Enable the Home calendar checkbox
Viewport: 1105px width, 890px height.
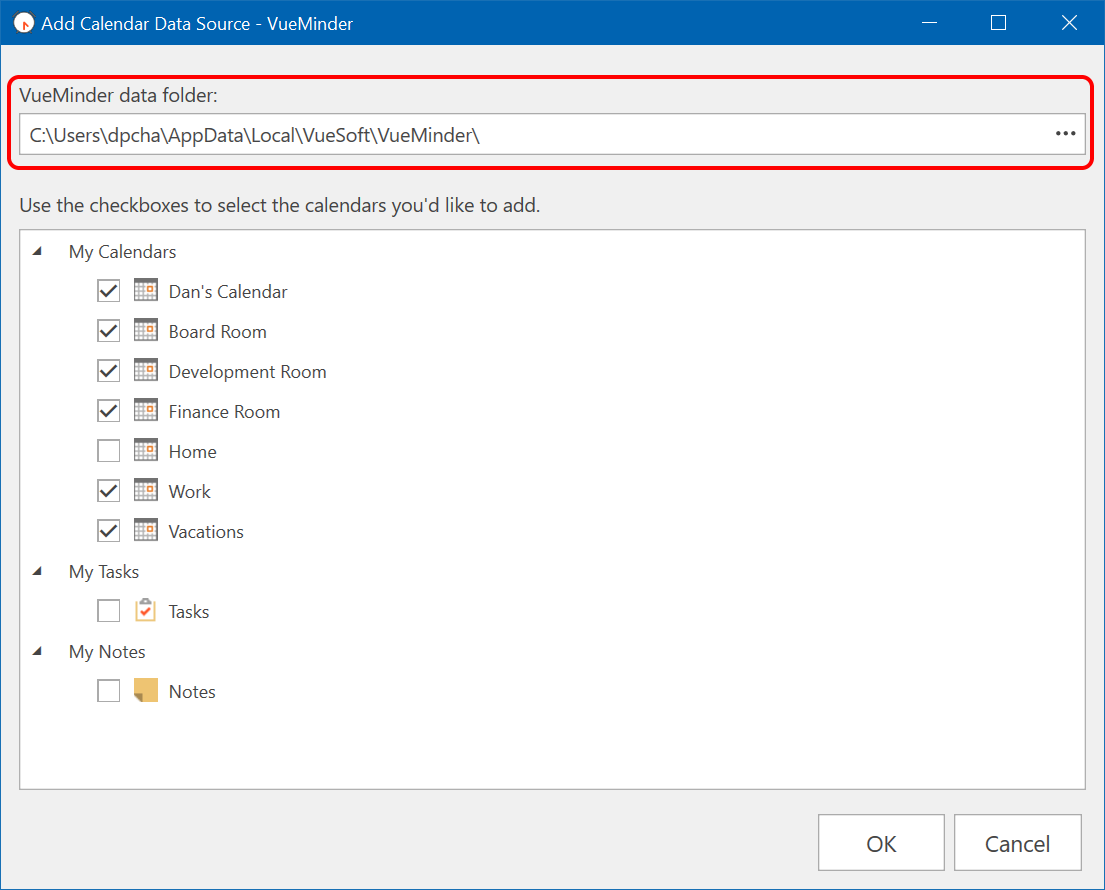pos(108,451)
